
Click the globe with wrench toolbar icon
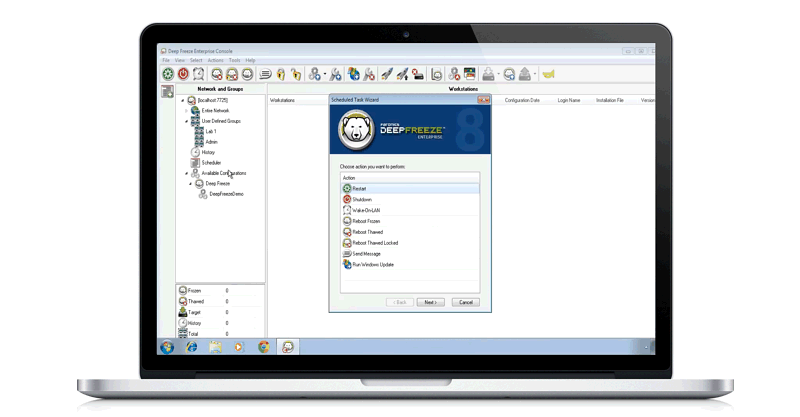pos(353,75)
